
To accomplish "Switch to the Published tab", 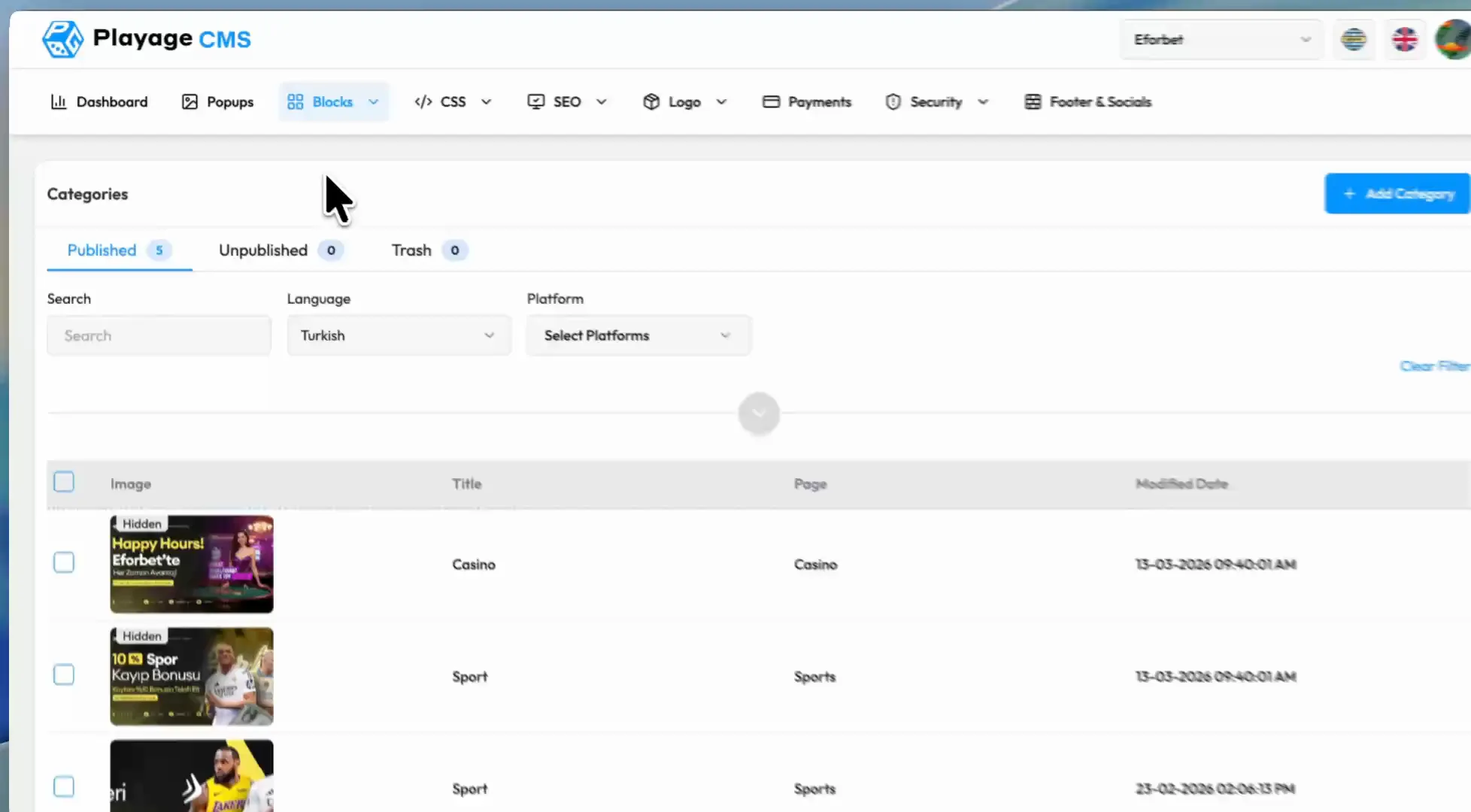I will [x=119, y=250].
